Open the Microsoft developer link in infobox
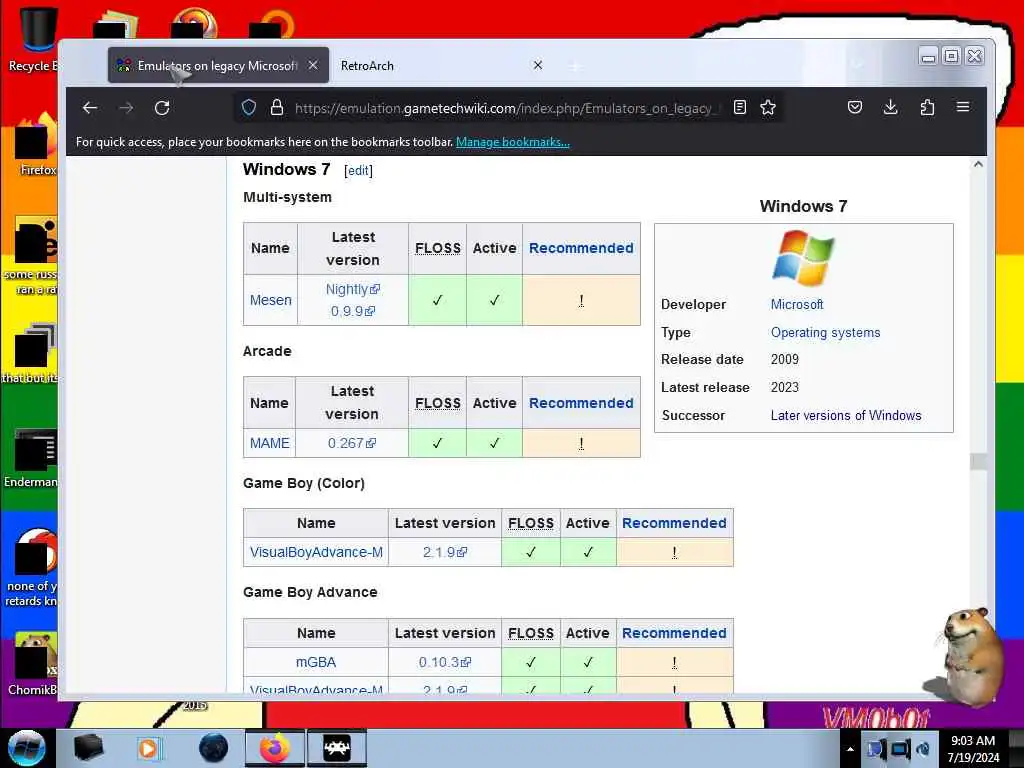This screenshot has height=768, width=1024. (797, 304)
